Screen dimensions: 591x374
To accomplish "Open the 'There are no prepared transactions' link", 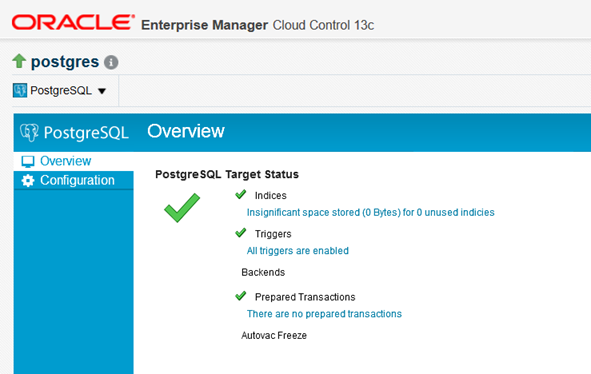I will coord(324,314).
